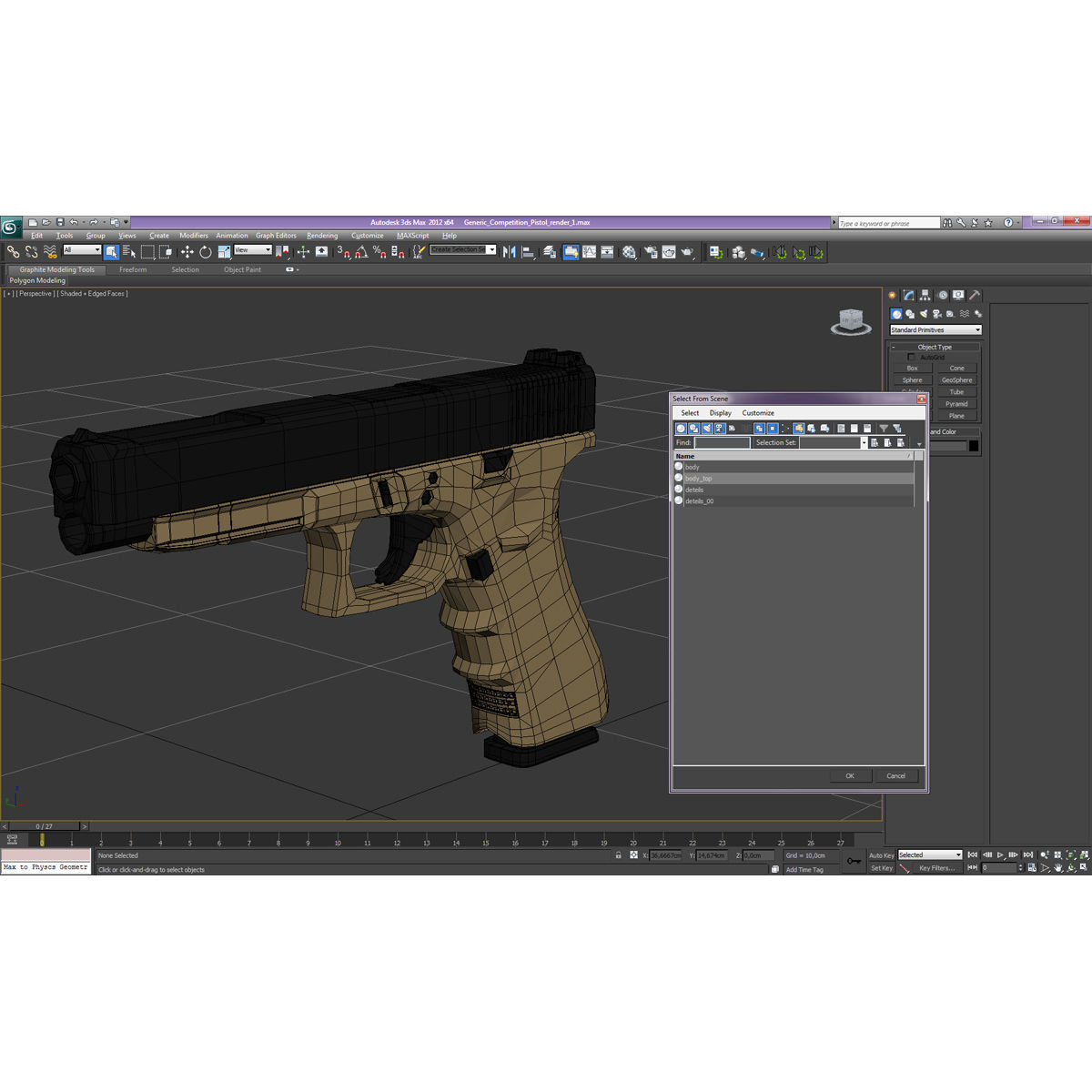Click the Render Production teapot icon

[x=687, y=252]
